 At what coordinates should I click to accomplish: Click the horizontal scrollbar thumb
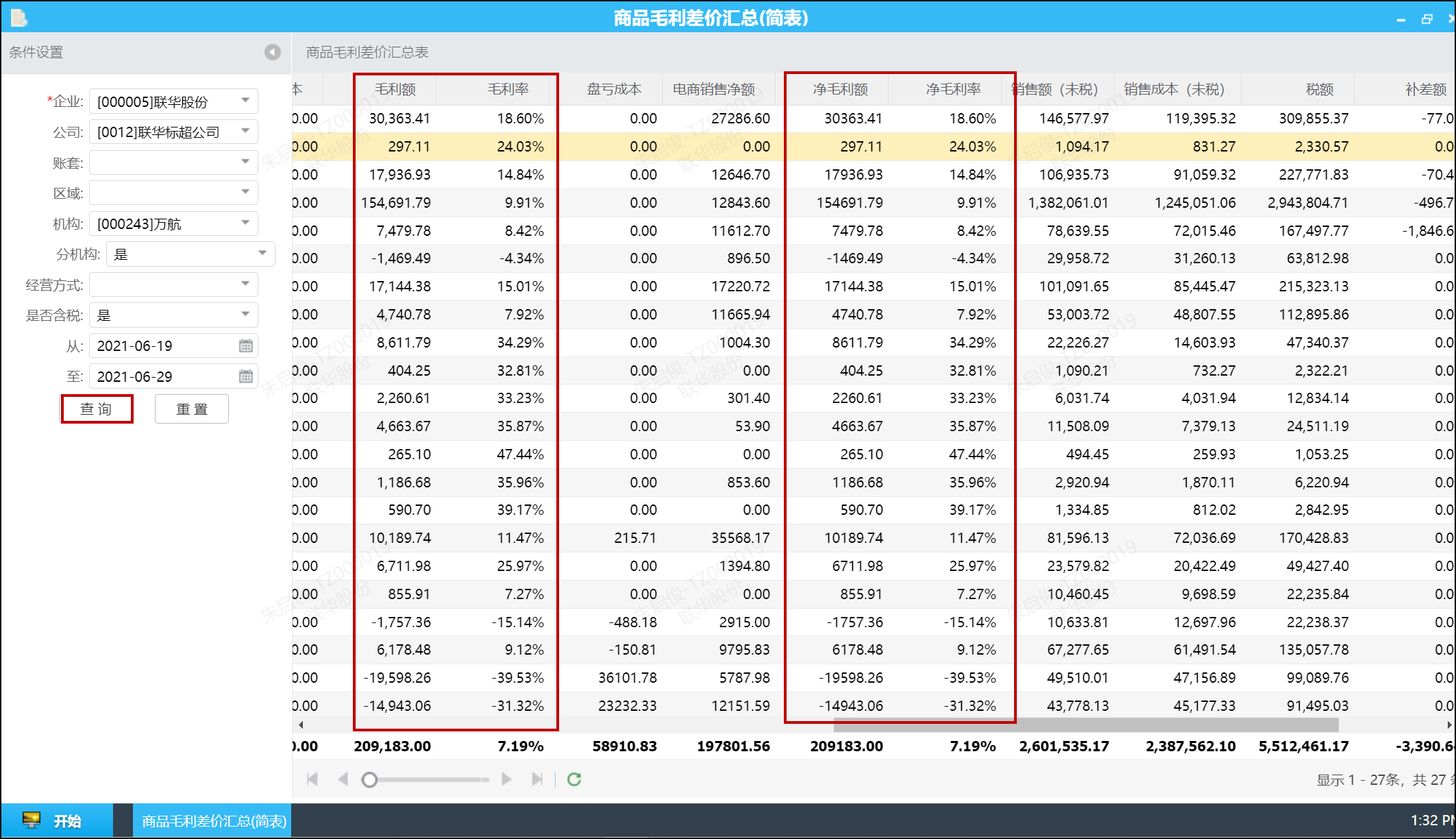(1085, 725)
